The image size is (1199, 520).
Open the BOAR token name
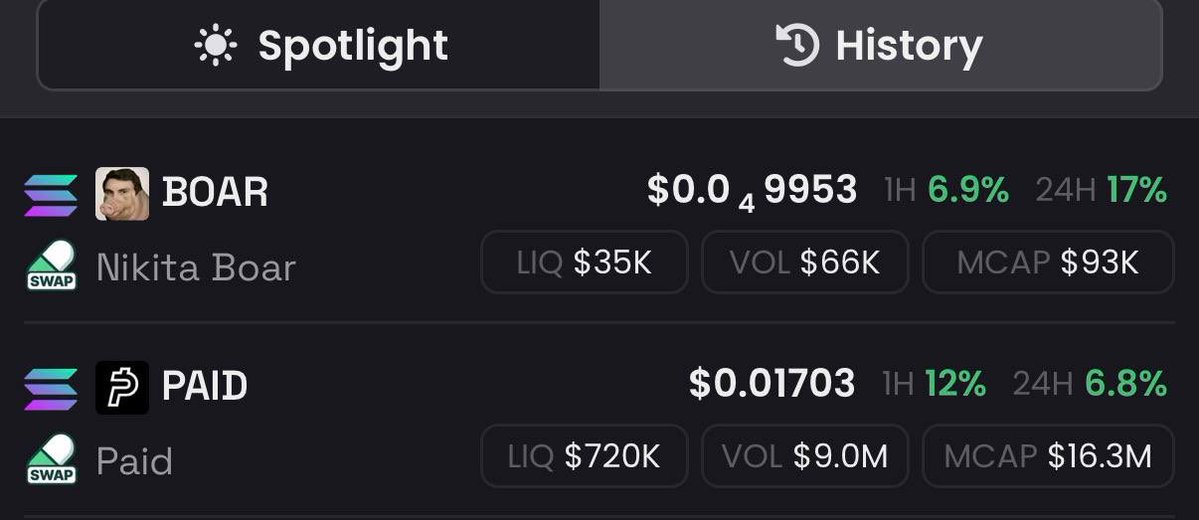215,191
